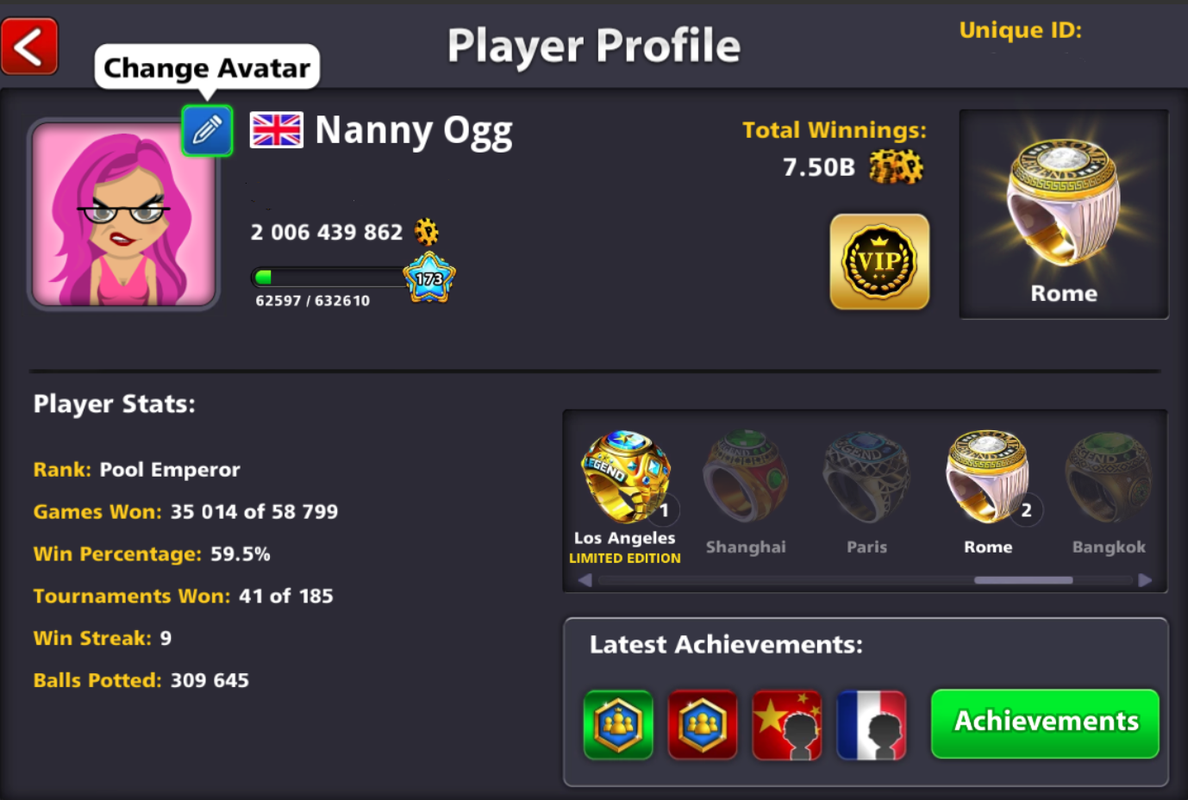Click the left arrow of ring carousel

585,580
